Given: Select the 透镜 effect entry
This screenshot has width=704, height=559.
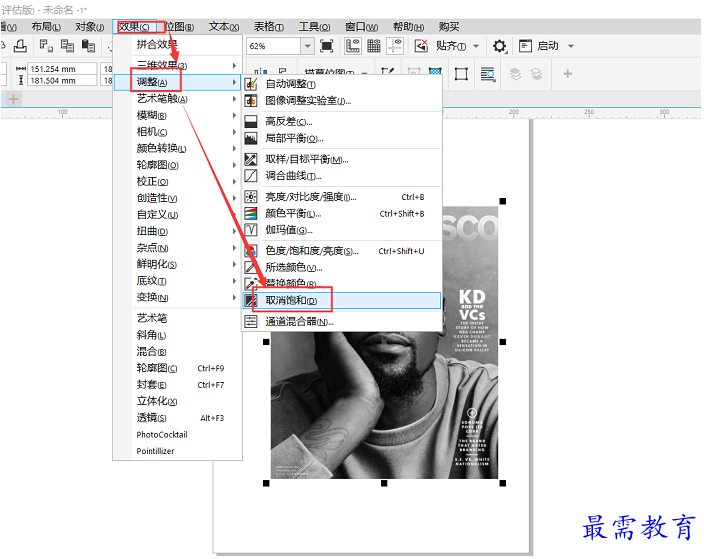Looking at the screenshot, I should tap(177, 418).
